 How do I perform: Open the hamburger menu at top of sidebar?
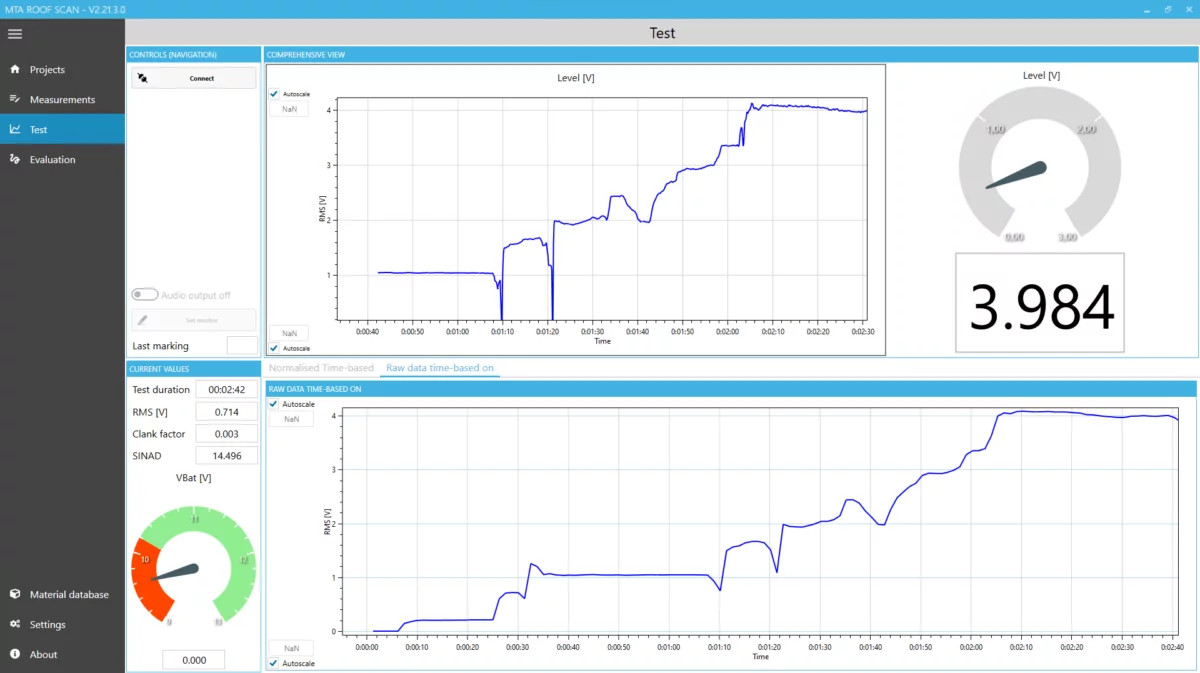[x=14, y=34]
